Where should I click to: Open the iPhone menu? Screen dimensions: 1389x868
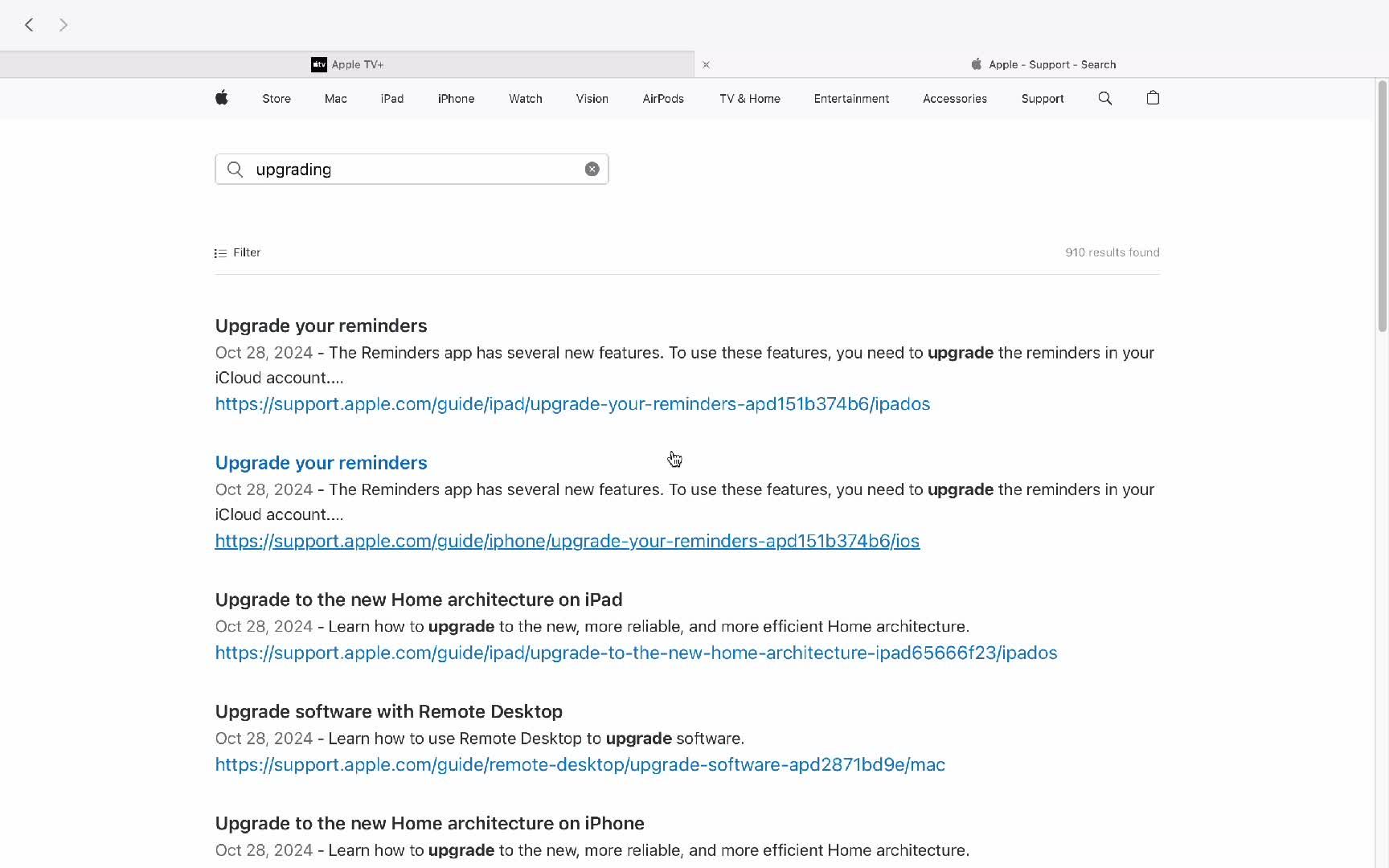click(x=456, y=99)
